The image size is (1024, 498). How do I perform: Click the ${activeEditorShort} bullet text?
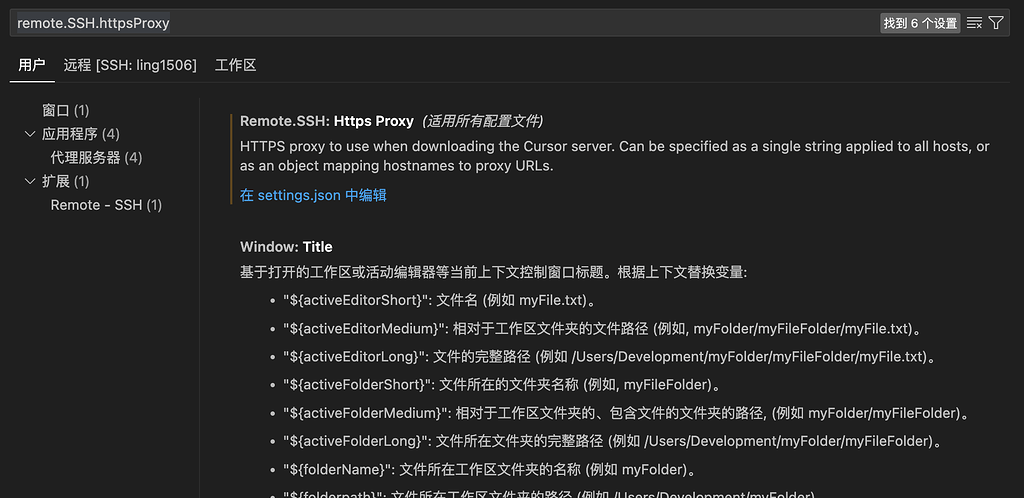(x=441, y=300)
